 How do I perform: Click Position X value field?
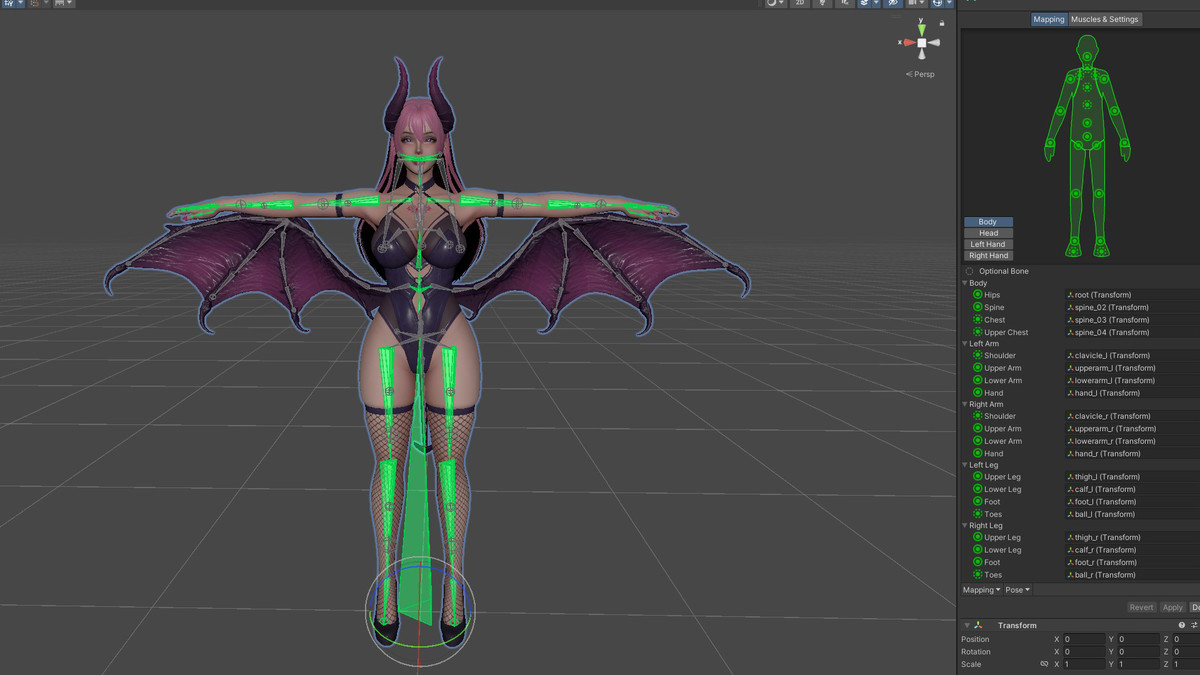tap(1084, 639)
